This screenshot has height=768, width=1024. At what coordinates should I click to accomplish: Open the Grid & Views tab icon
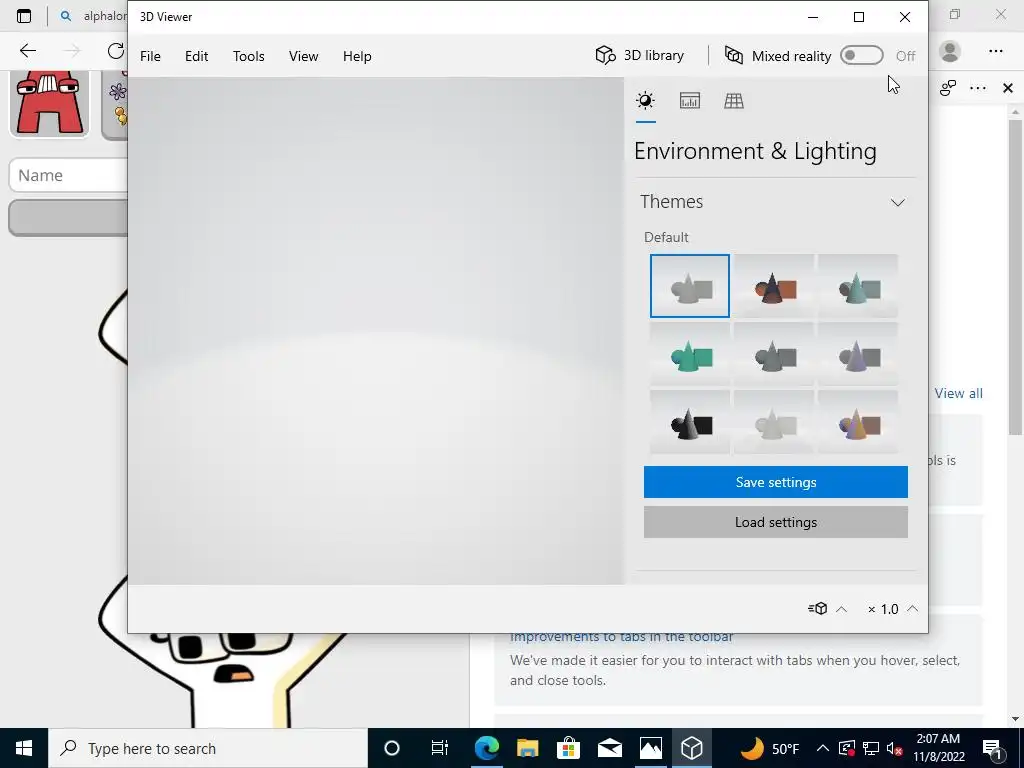(734, 101)
